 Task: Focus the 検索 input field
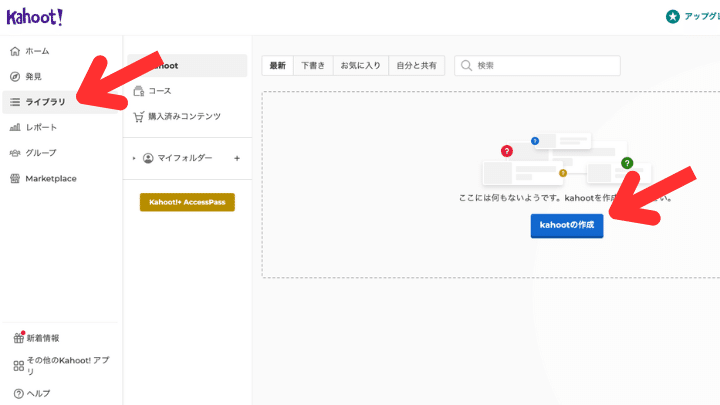coord(537,66)
